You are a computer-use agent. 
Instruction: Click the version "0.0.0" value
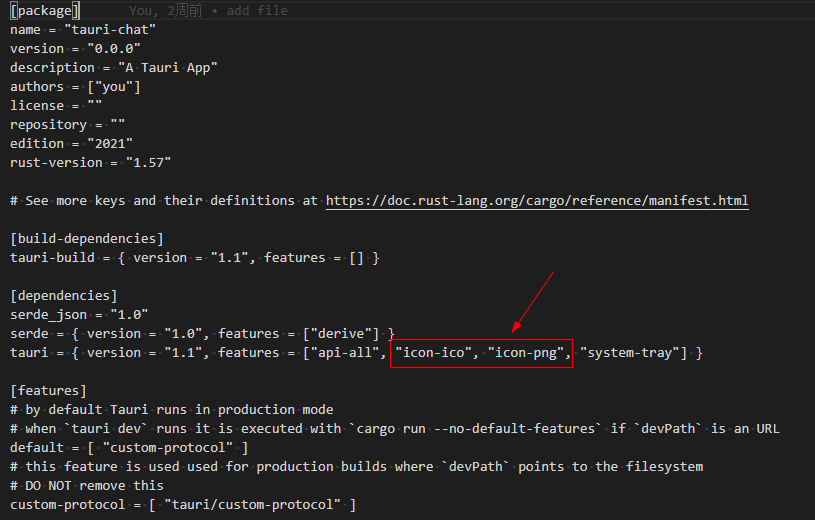click(x=114, y=48)
